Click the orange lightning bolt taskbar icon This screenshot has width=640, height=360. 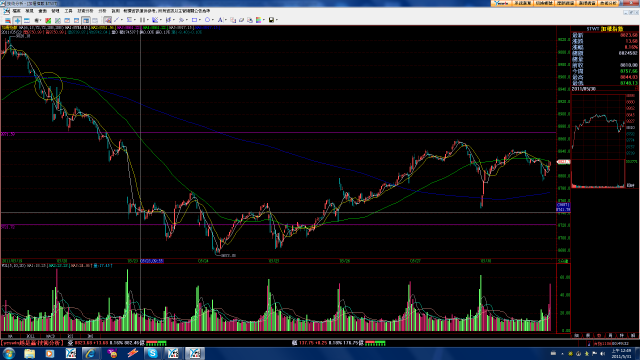click(132, 353)
